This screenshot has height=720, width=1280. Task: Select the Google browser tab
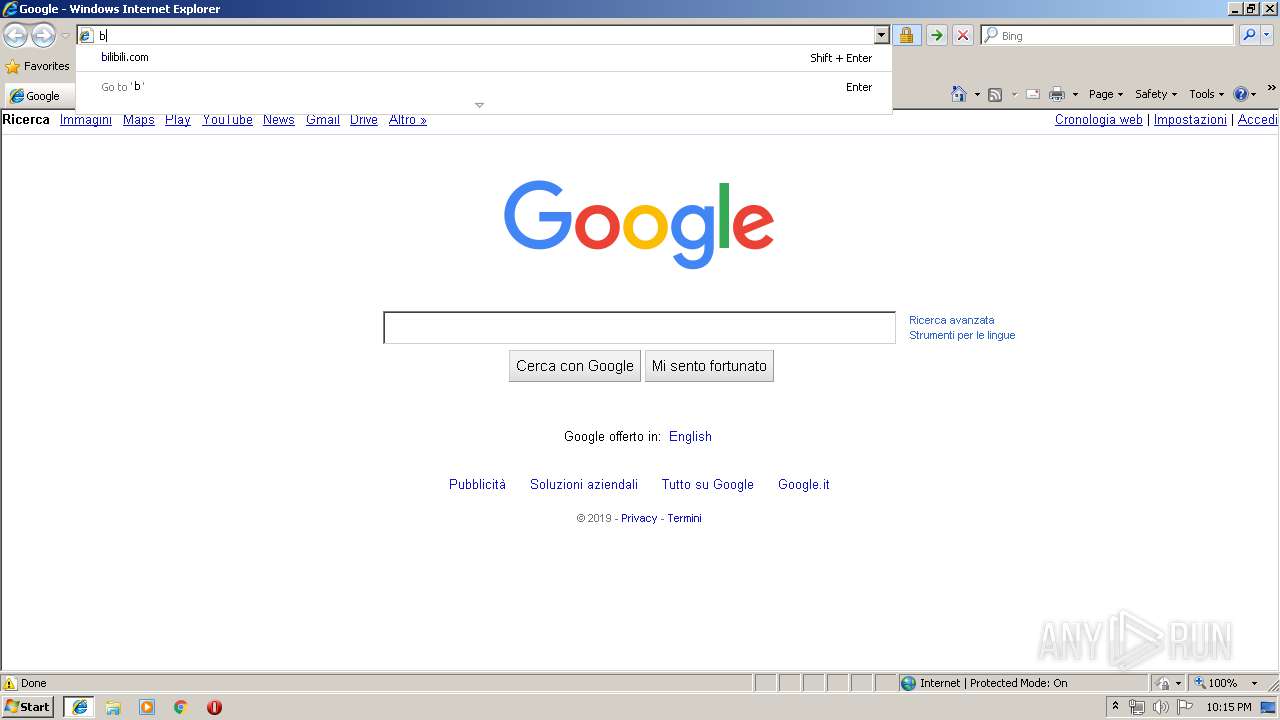coord(38,96)
